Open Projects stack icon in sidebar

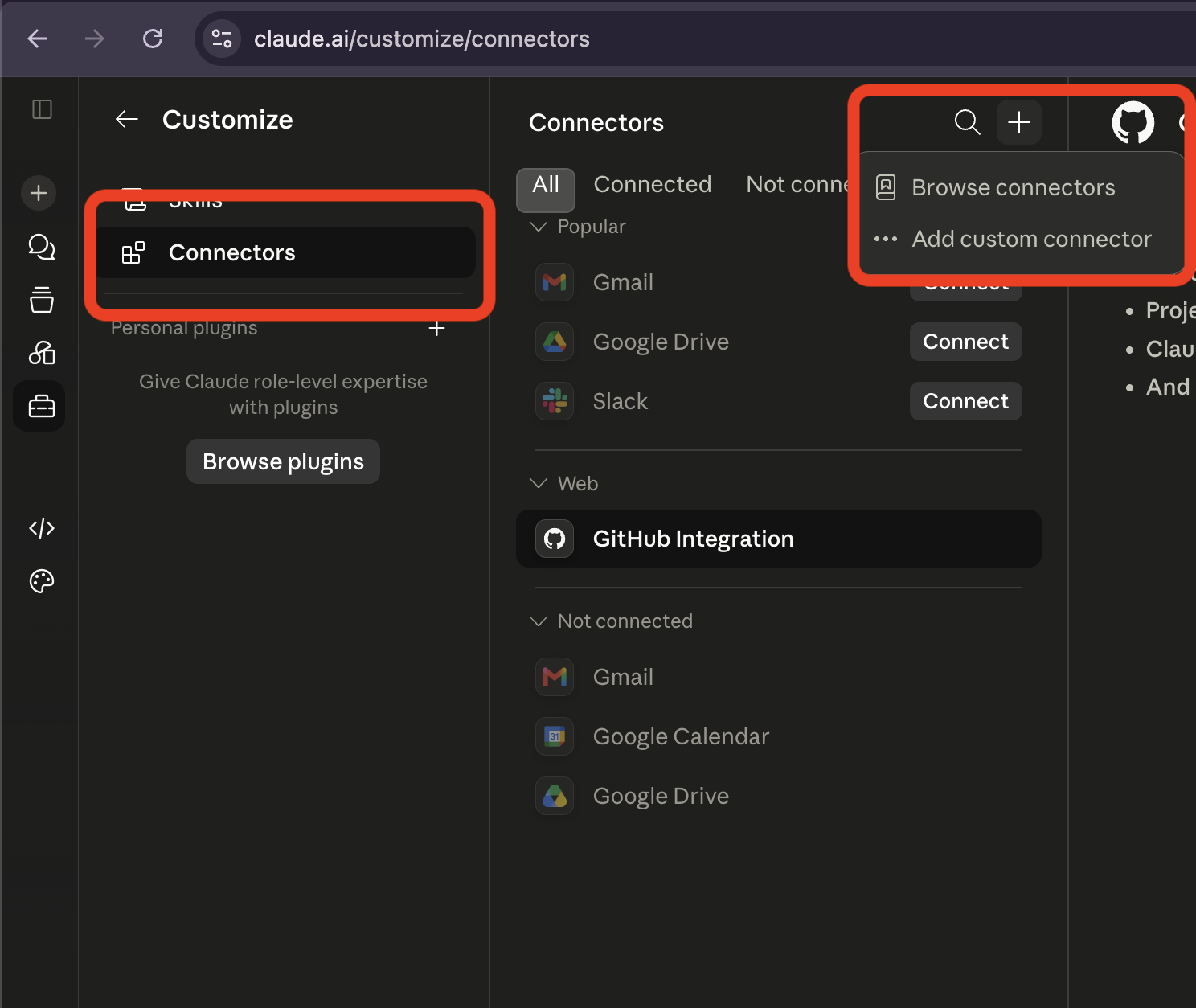click(42, 299)
